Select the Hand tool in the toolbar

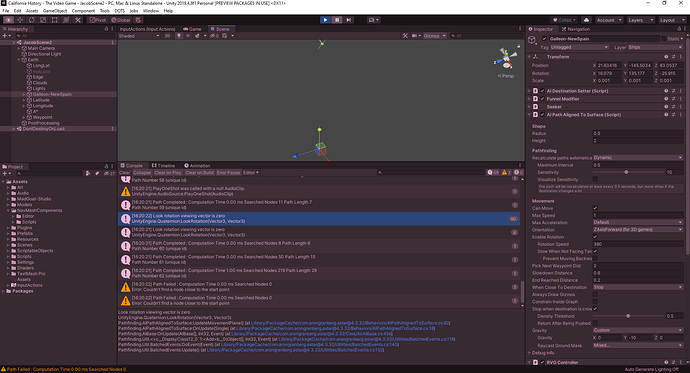point(8,20)
